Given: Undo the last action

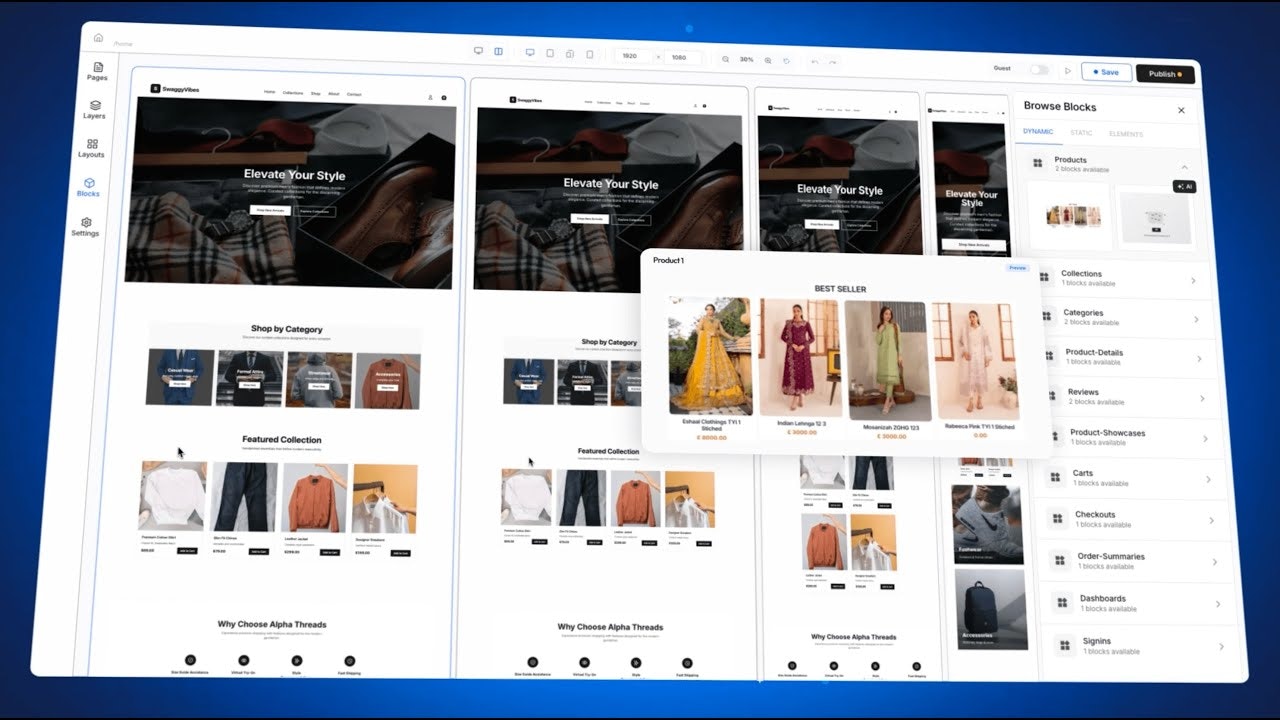Looking at the screenshot, I should tap(814, 62).
